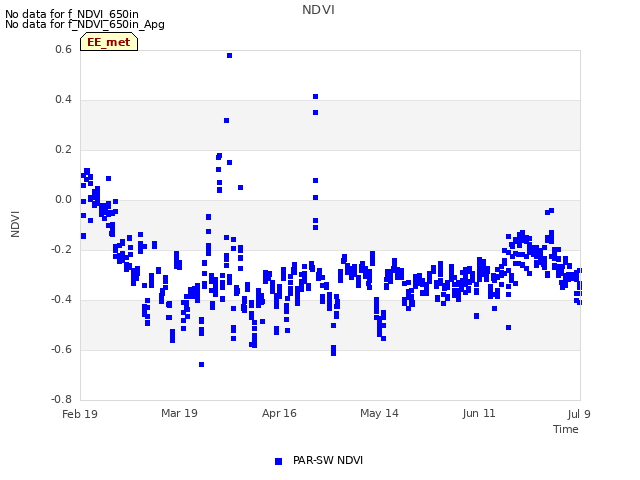The height and width of the screenshot is (480, 640).
Task: Click the NDVI chart title
Action: click(318, 10)
